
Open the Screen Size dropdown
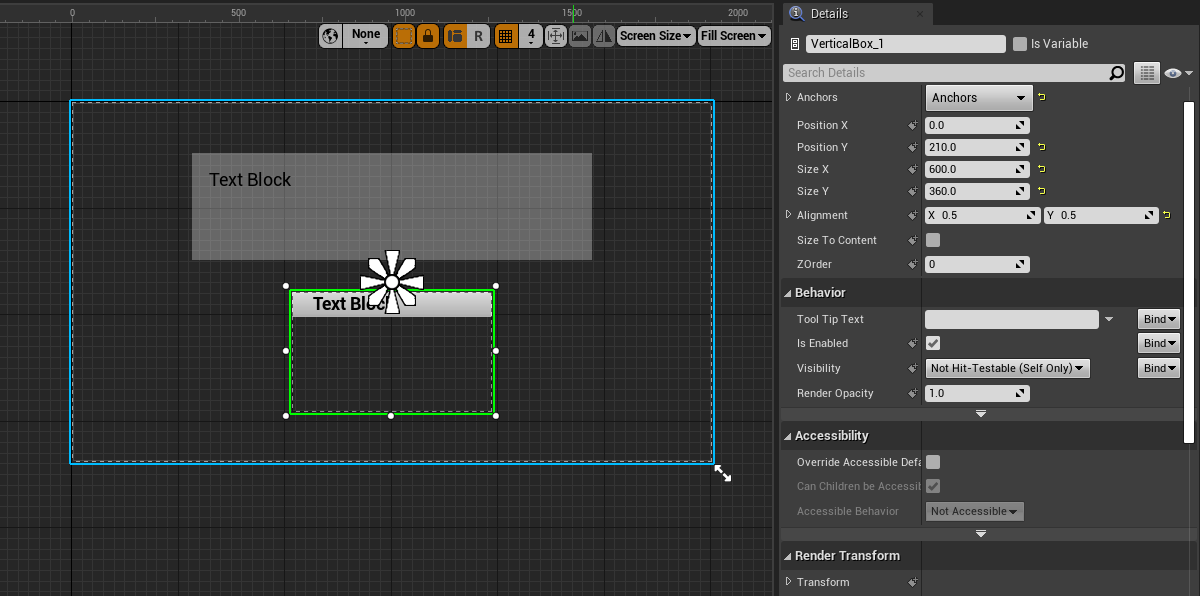point(656,36)
